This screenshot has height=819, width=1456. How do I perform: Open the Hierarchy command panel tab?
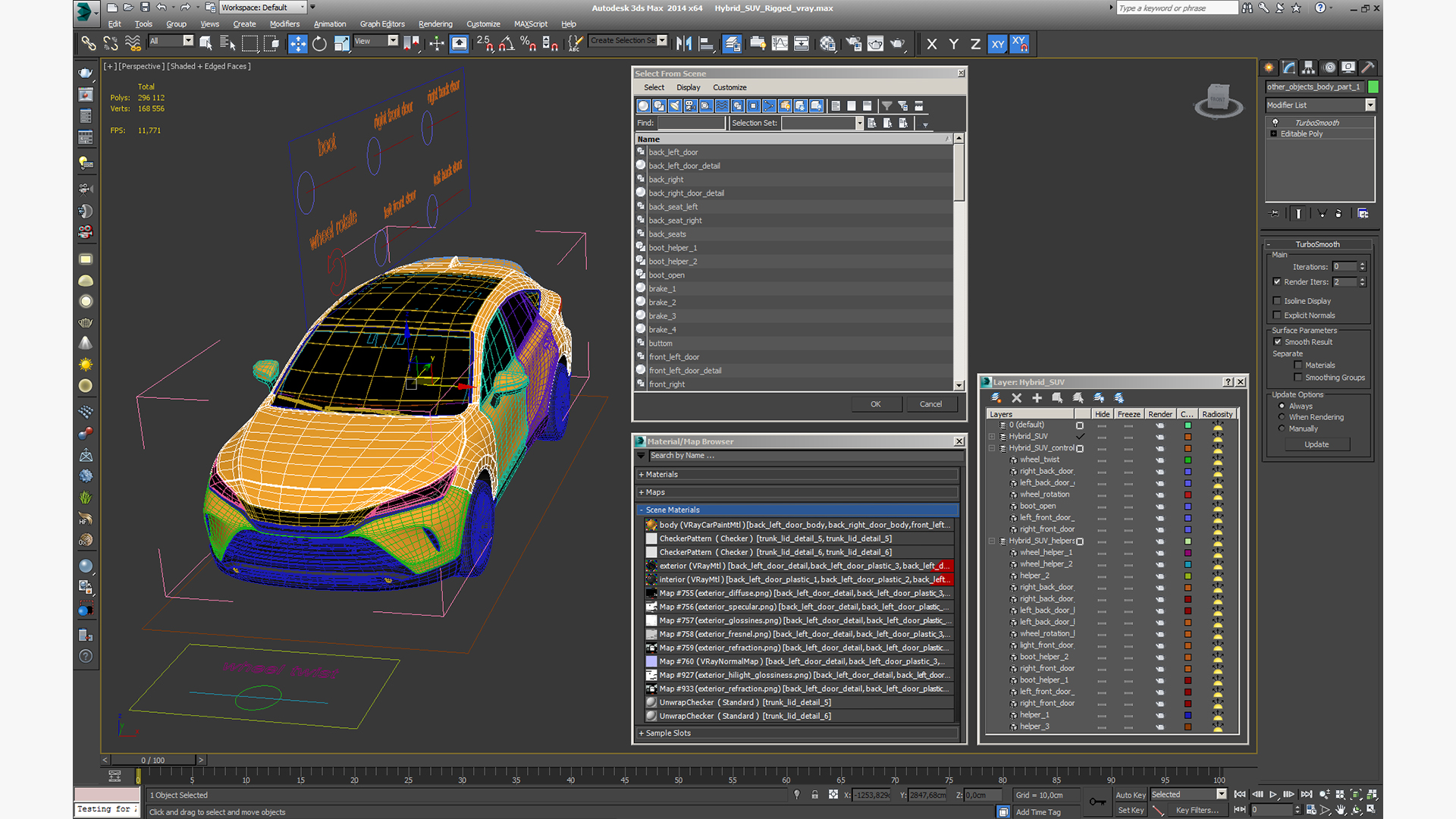[x=1308, y=67]
